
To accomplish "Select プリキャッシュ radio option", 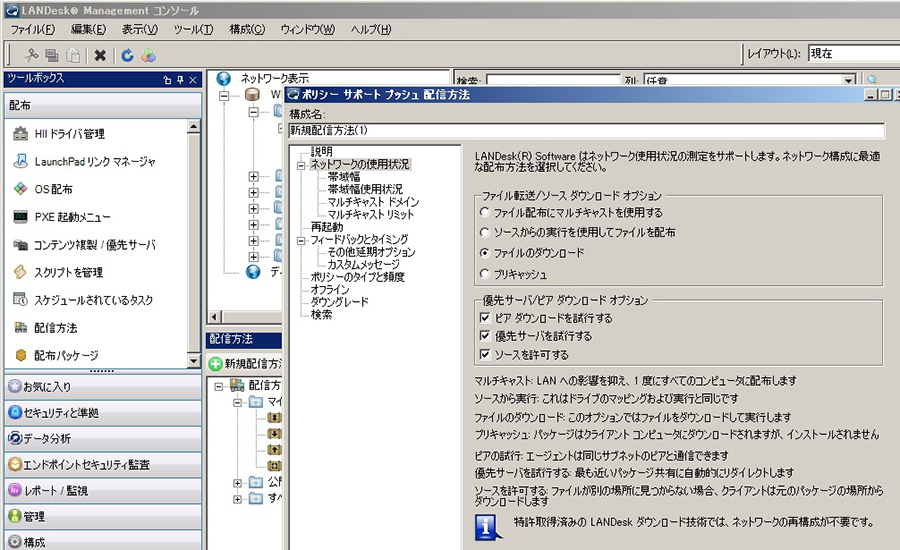I will point(485,273).
